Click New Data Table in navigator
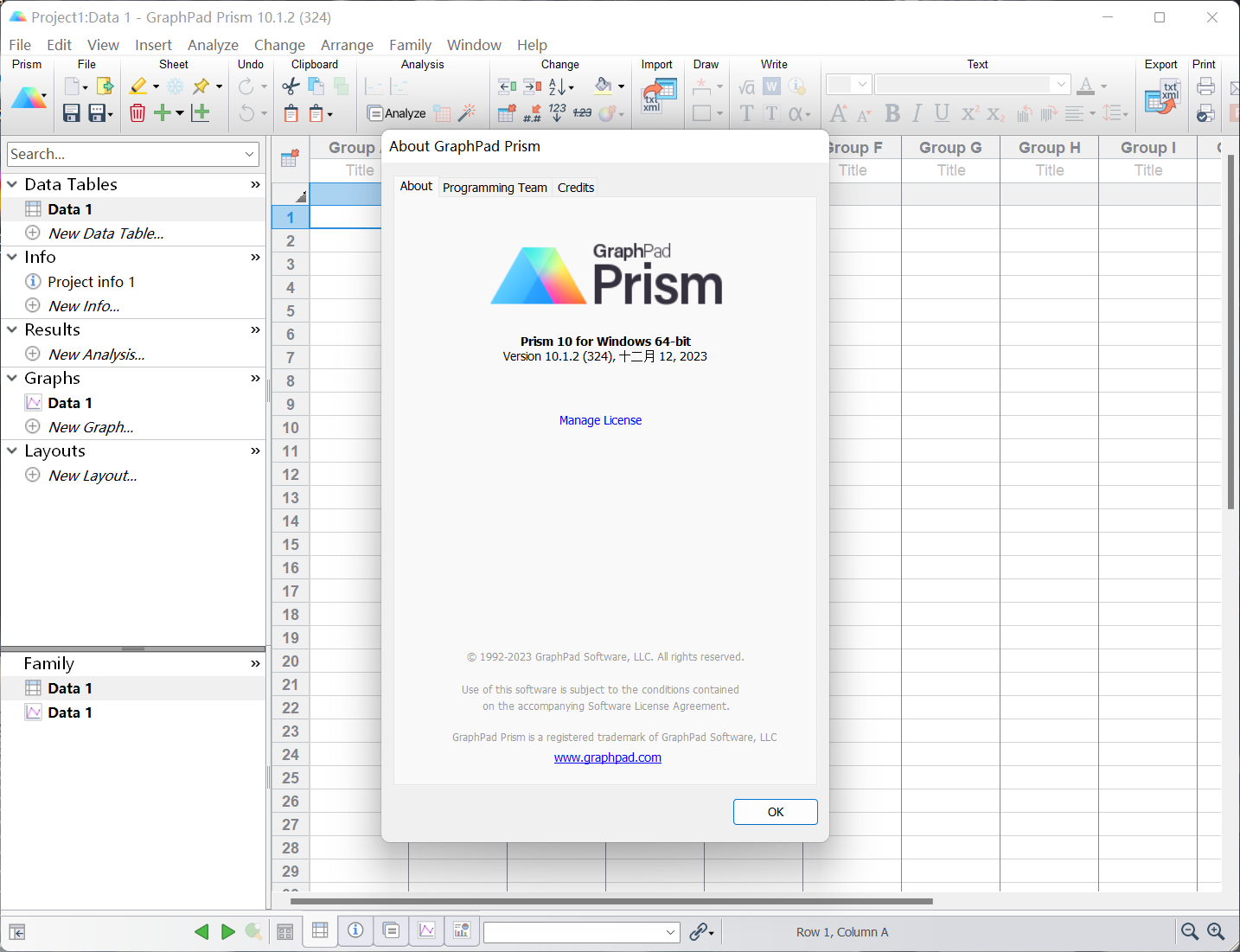This screenshot has width=1240, height=952. pyautogui.click(x=106, y=233)
